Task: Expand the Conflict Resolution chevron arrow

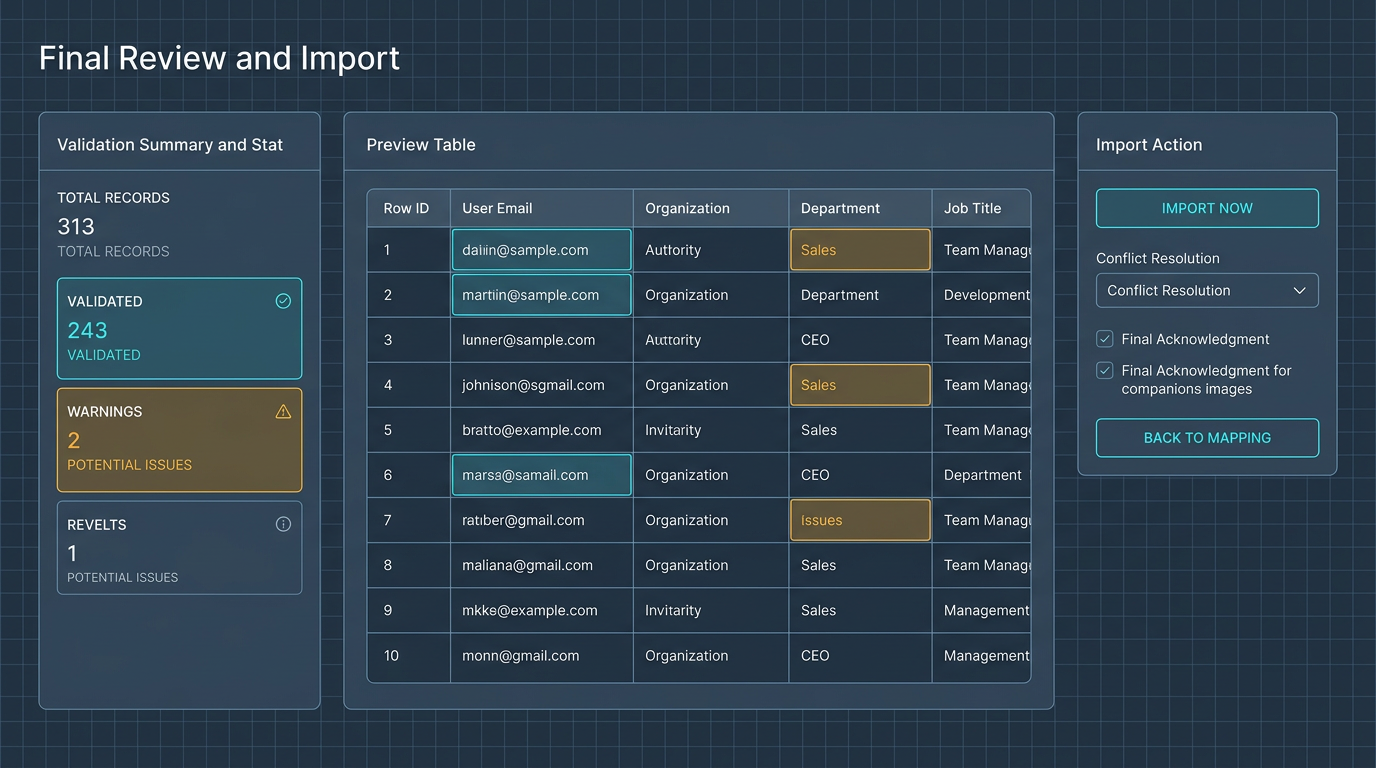Action: pyautogui.click(x=1300, y=290)
